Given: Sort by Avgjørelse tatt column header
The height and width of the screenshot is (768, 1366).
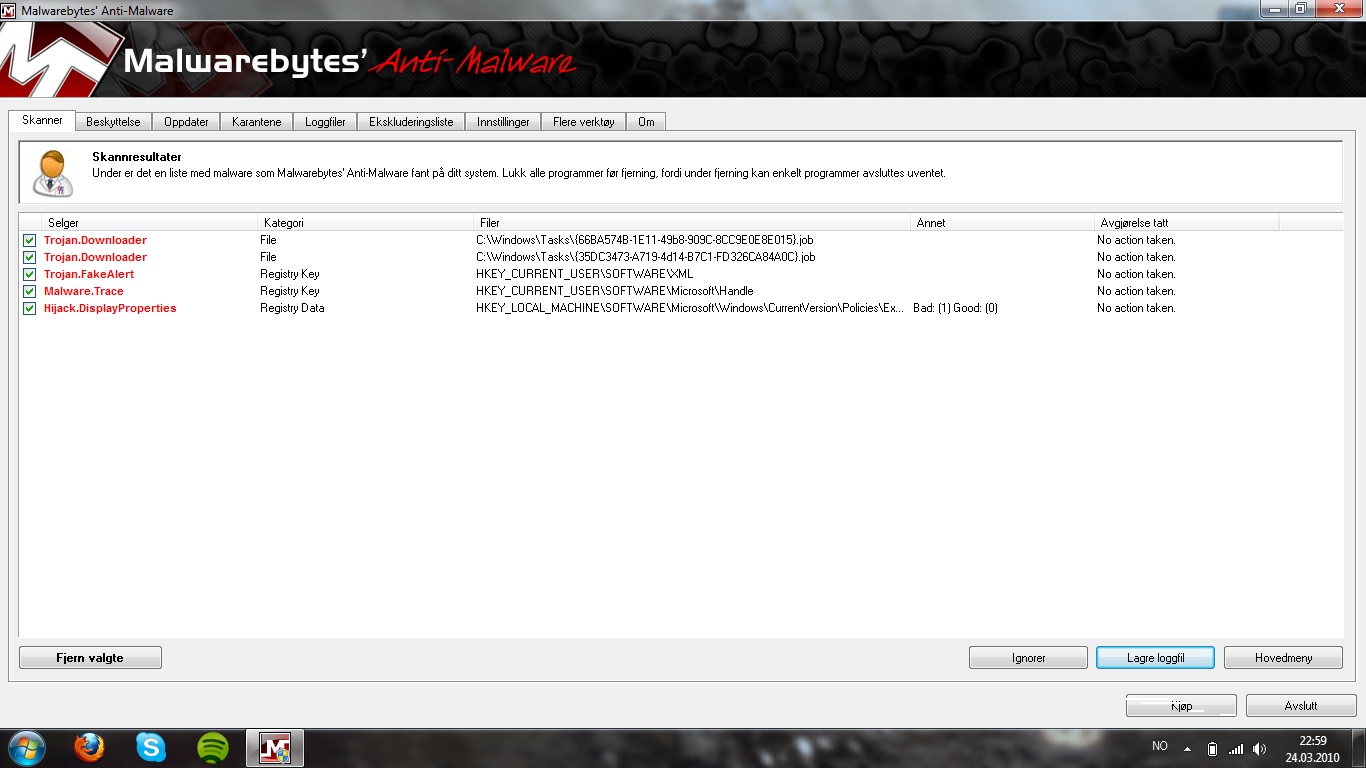Looking at the screenshot, I should coord(1187,223).
